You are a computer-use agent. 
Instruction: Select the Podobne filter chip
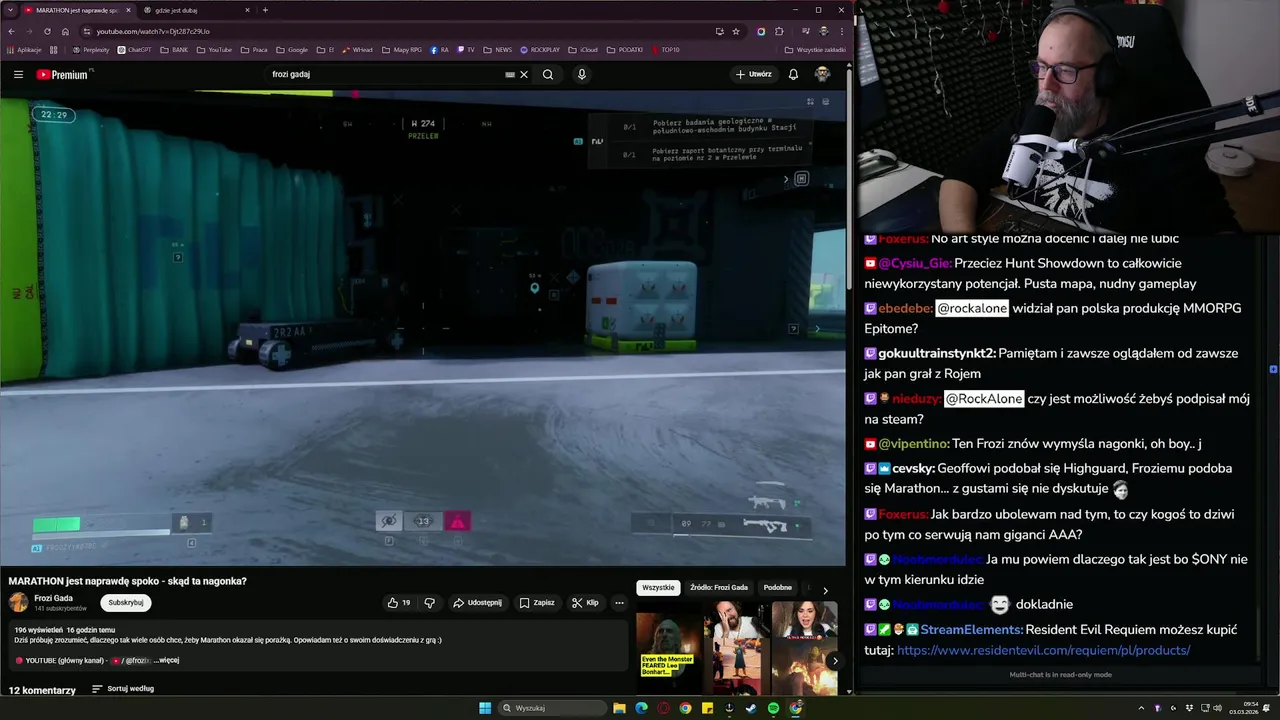(777, 588)
